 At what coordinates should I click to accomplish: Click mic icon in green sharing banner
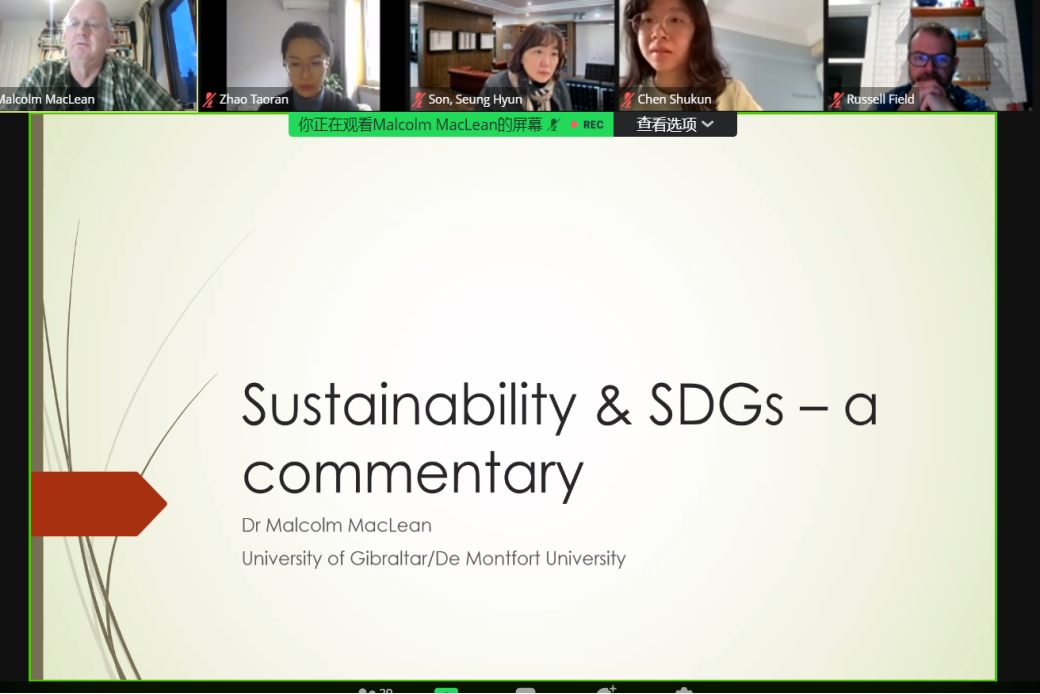554,125
